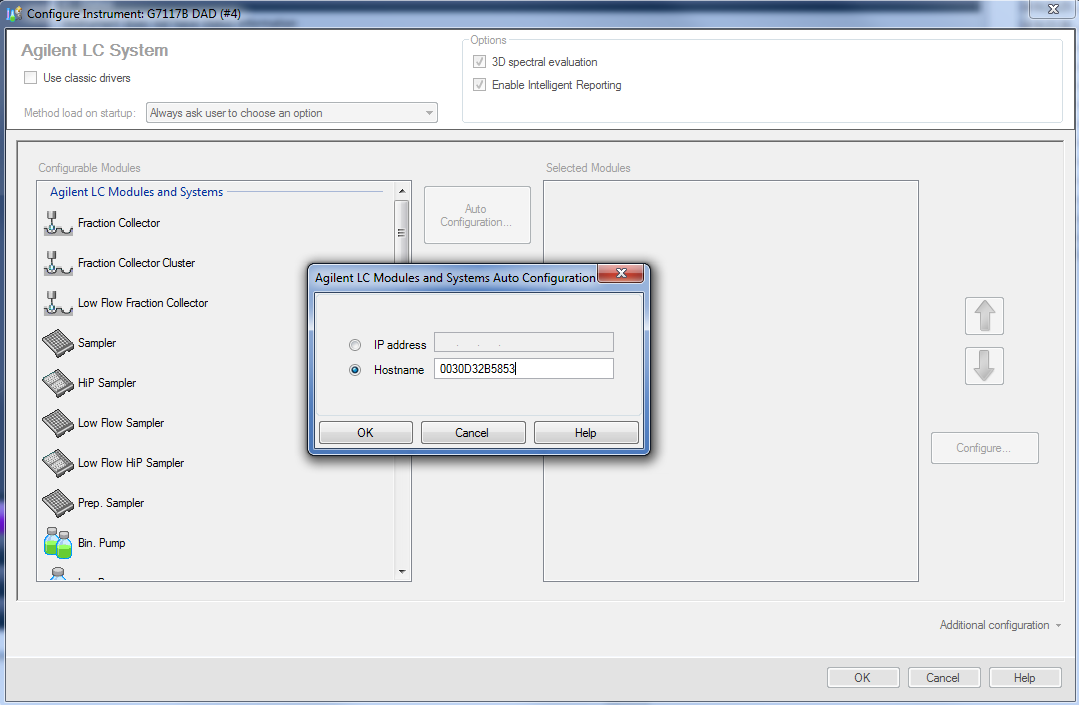
Task: Cancel the Auto Configuration dialog
Action: (473, 433)
